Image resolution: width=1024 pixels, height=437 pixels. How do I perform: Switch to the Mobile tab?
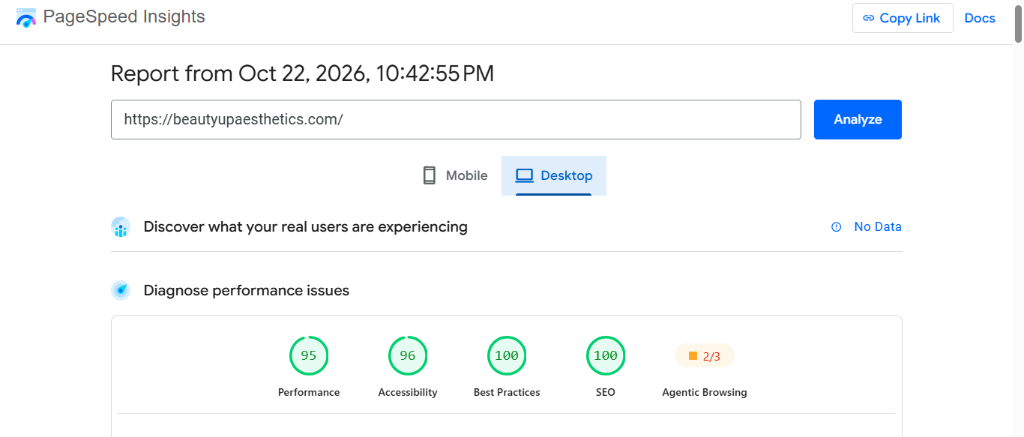[455, 176]
